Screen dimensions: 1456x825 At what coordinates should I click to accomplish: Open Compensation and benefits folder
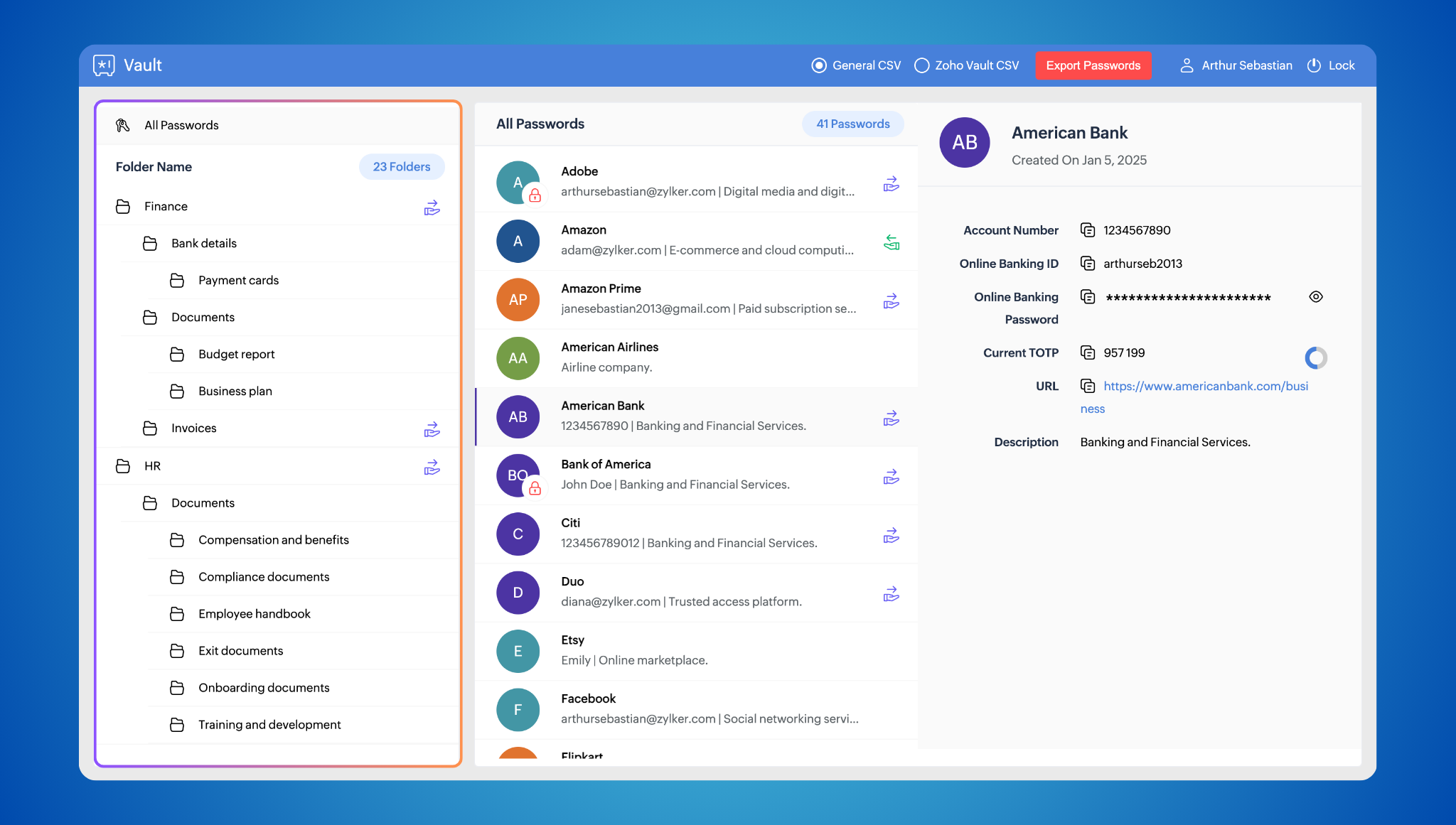[273, 540]
